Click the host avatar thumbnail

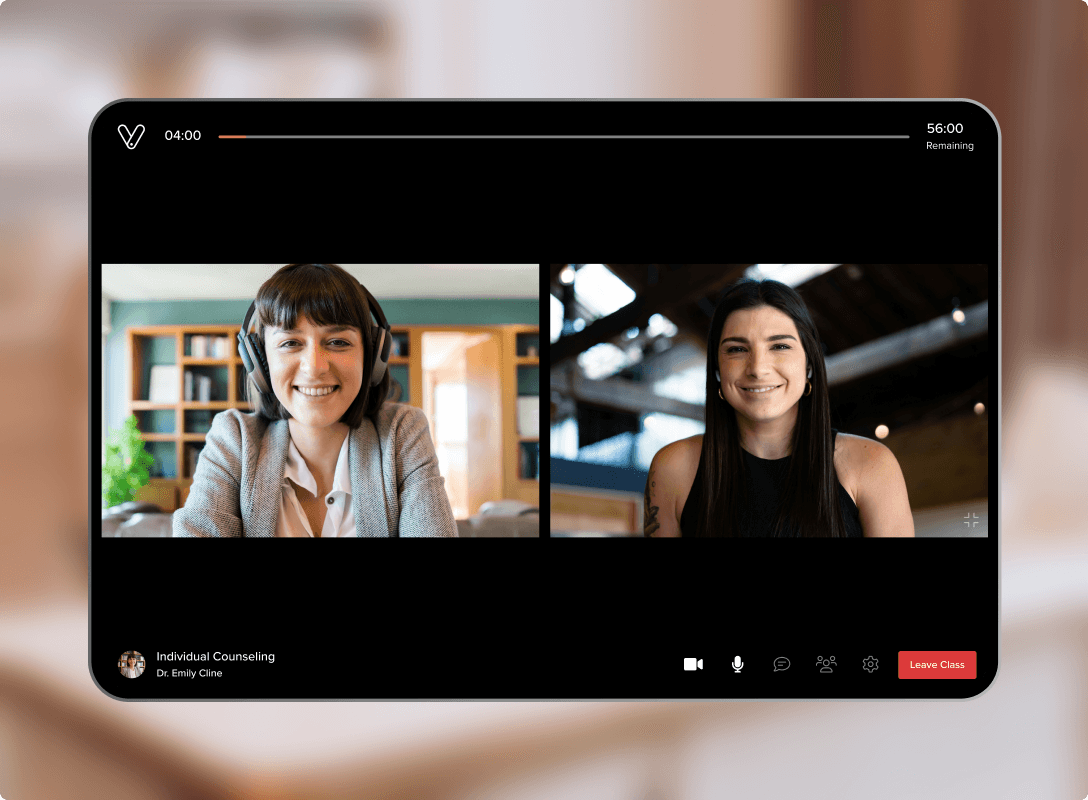point(132,664)
